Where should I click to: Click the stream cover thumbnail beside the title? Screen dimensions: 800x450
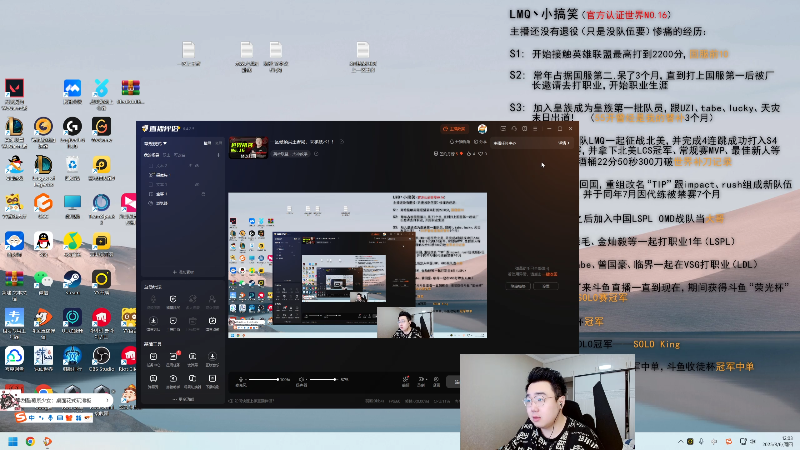coord(248,147)
